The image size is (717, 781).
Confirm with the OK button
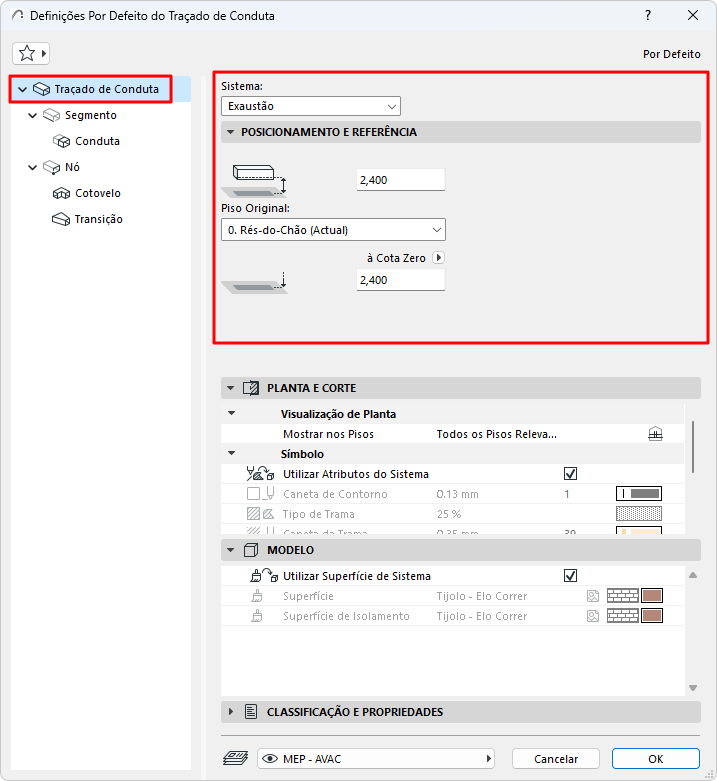point(656,759)
